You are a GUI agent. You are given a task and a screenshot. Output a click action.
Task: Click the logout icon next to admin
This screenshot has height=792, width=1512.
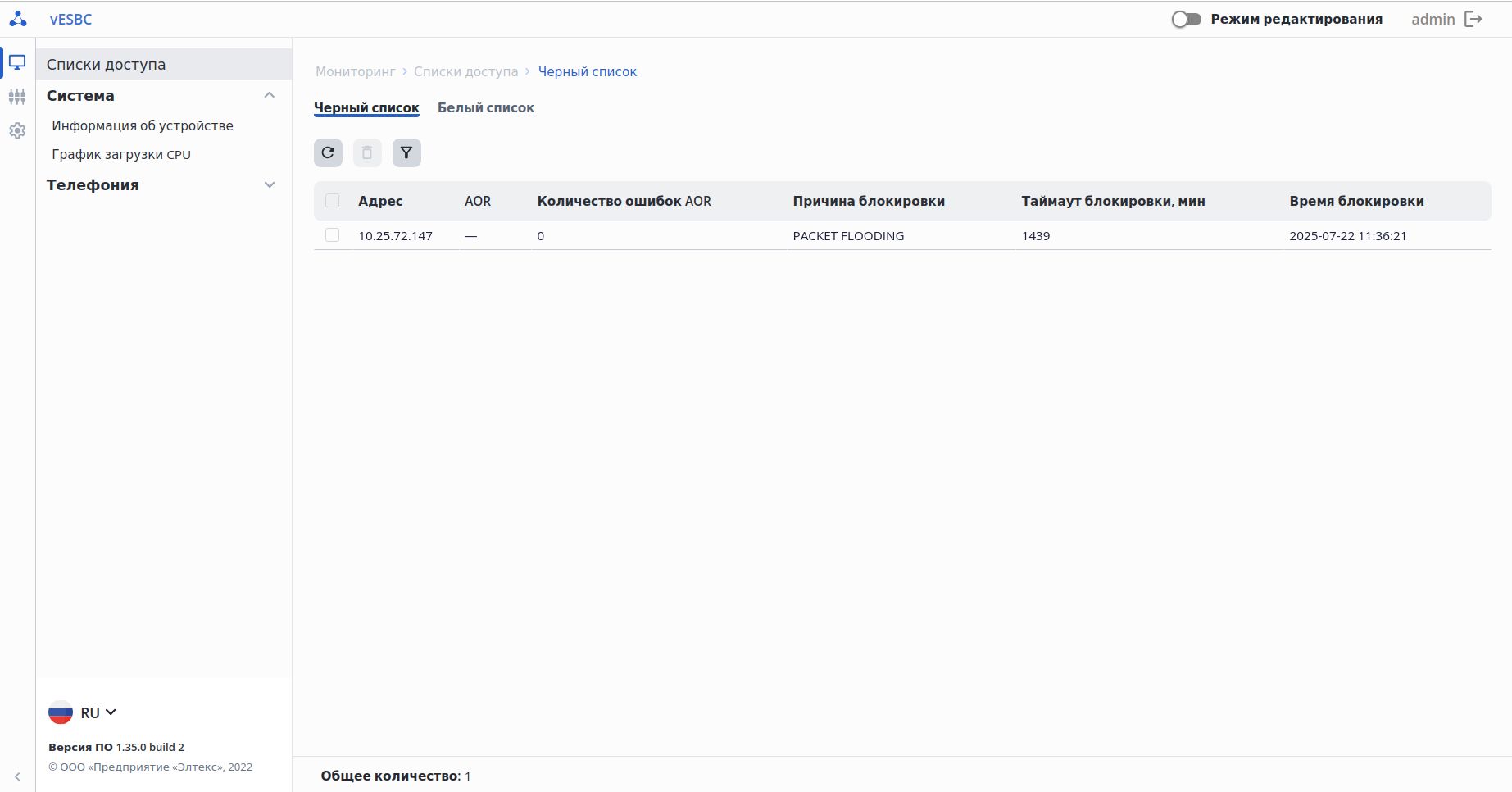pyautogui.click(x=1473, y=19)
